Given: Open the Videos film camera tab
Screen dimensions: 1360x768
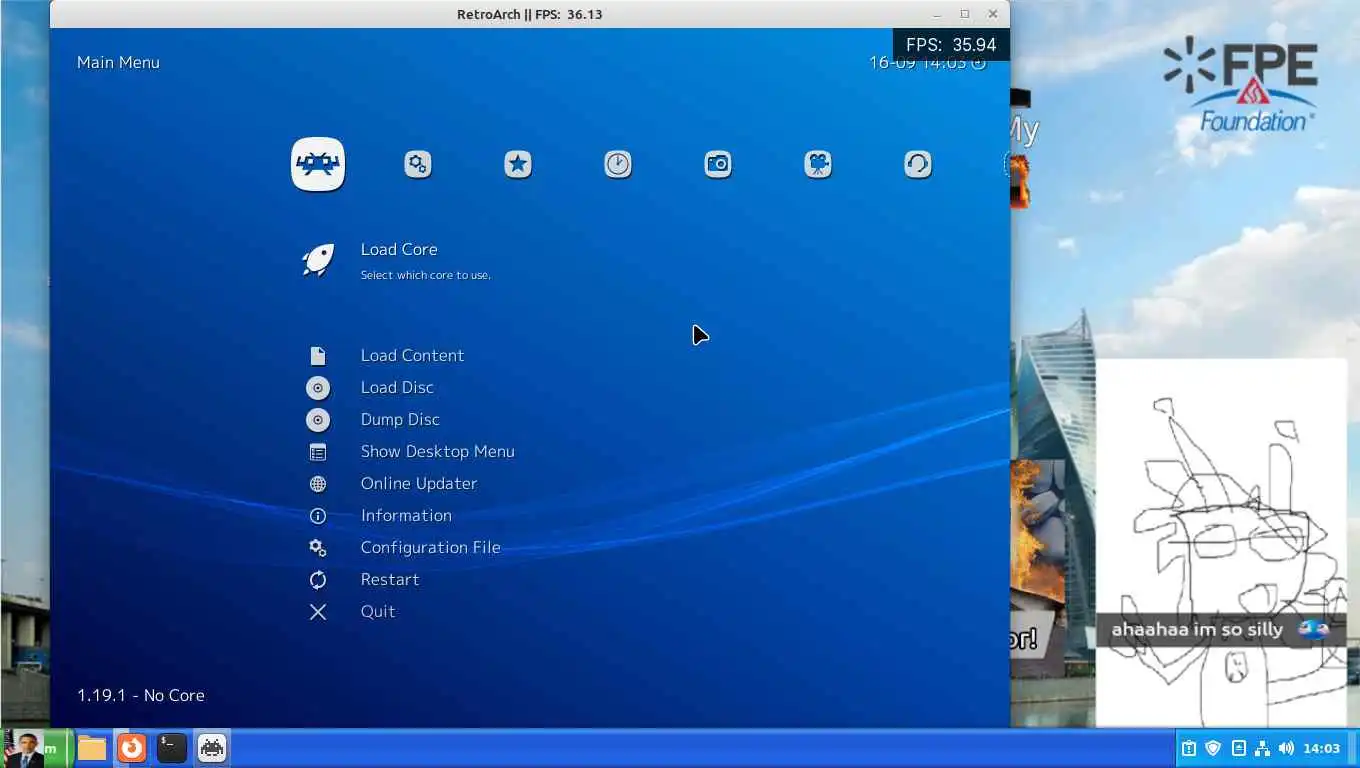Looking at the screenshot, I should tap(818, 164).
